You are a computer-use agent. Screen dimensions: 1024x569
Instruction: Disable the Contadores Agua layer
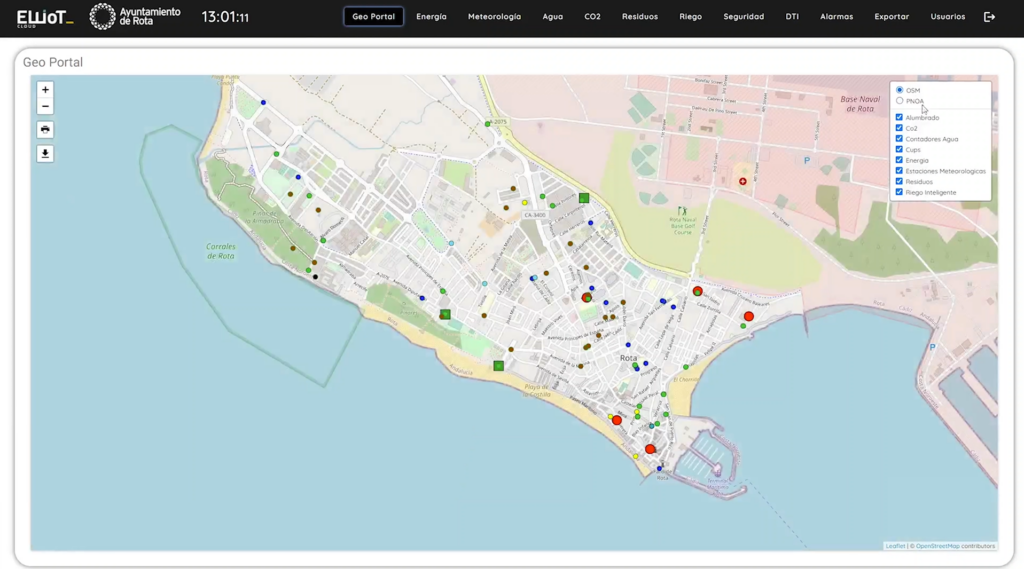coord(900,139)
